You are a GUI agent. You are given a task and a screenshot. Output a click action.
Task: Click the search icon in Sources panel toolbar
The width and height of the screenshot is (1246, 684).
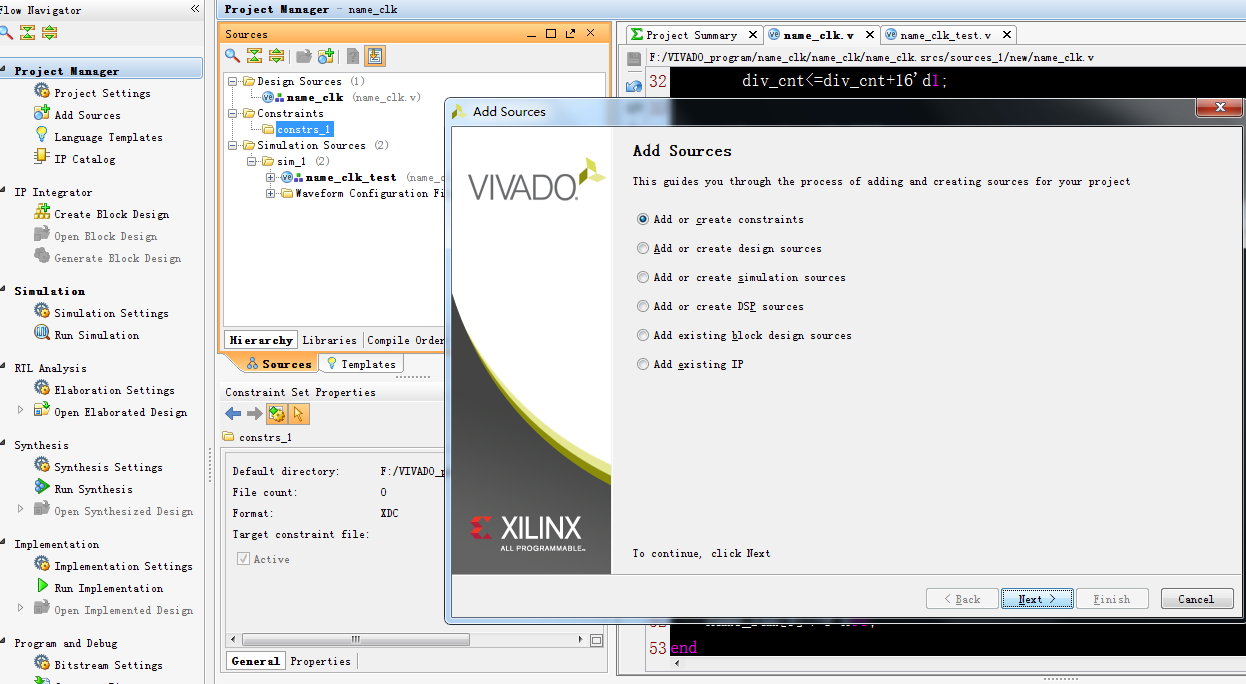coord(232,56)
